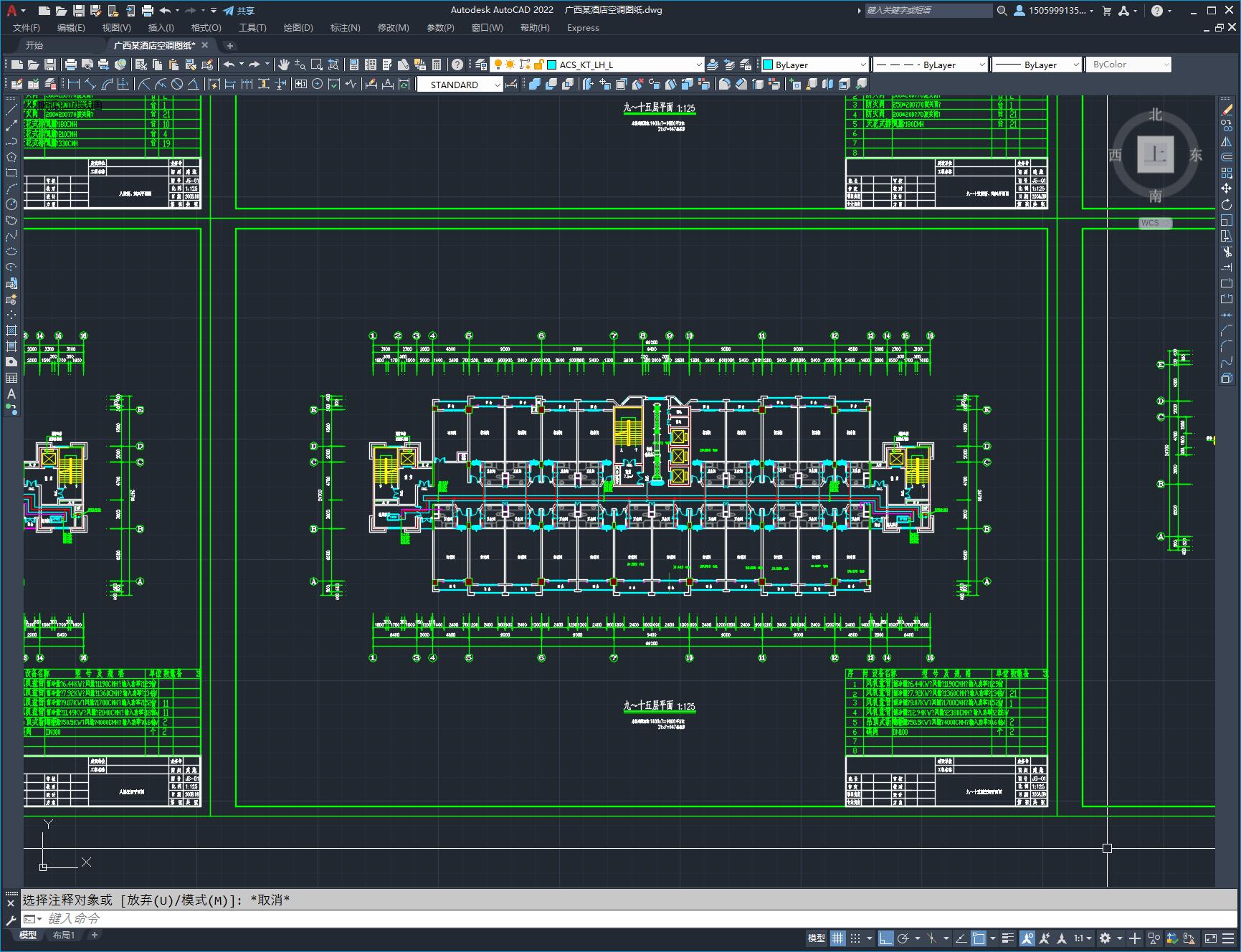Switch to the 布局1 layout tab
The image size is (1241, 952).
63,935
